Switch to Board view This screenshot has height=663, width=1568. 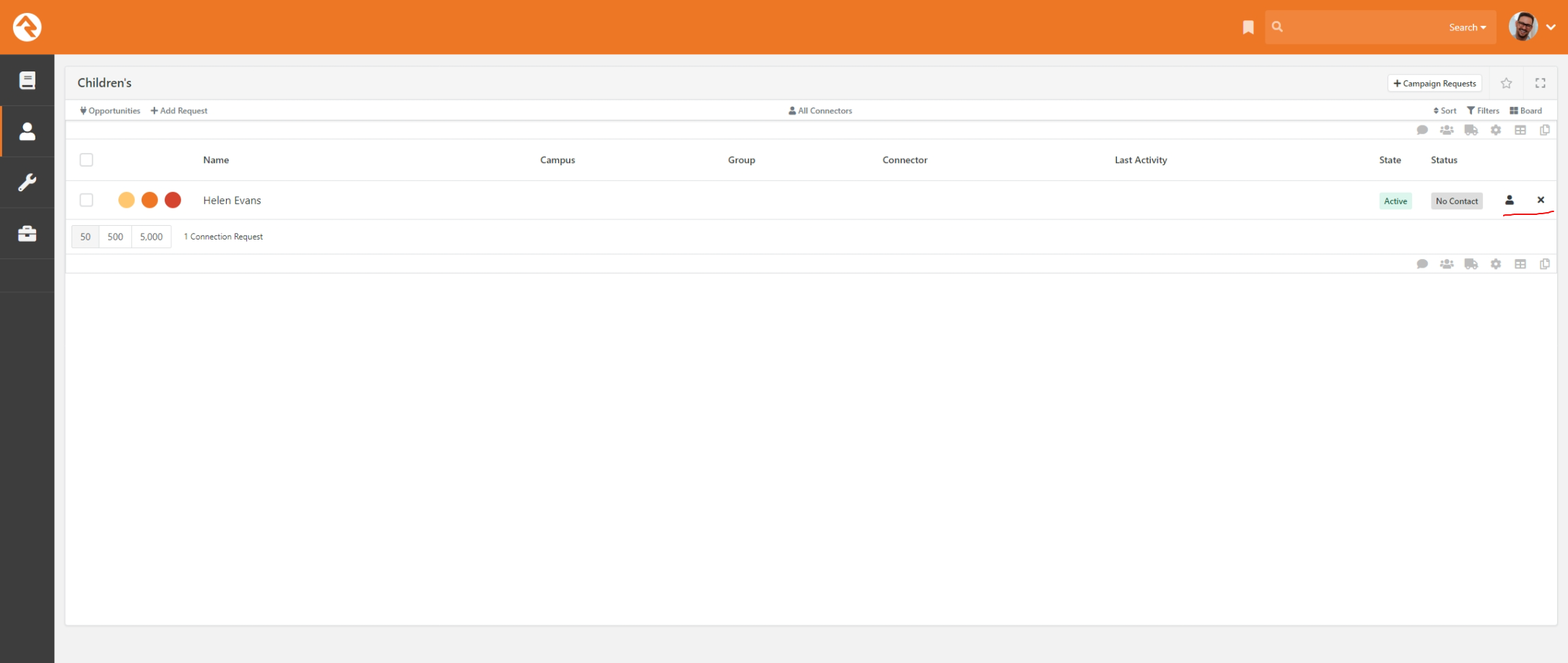tap(1525, 110)
